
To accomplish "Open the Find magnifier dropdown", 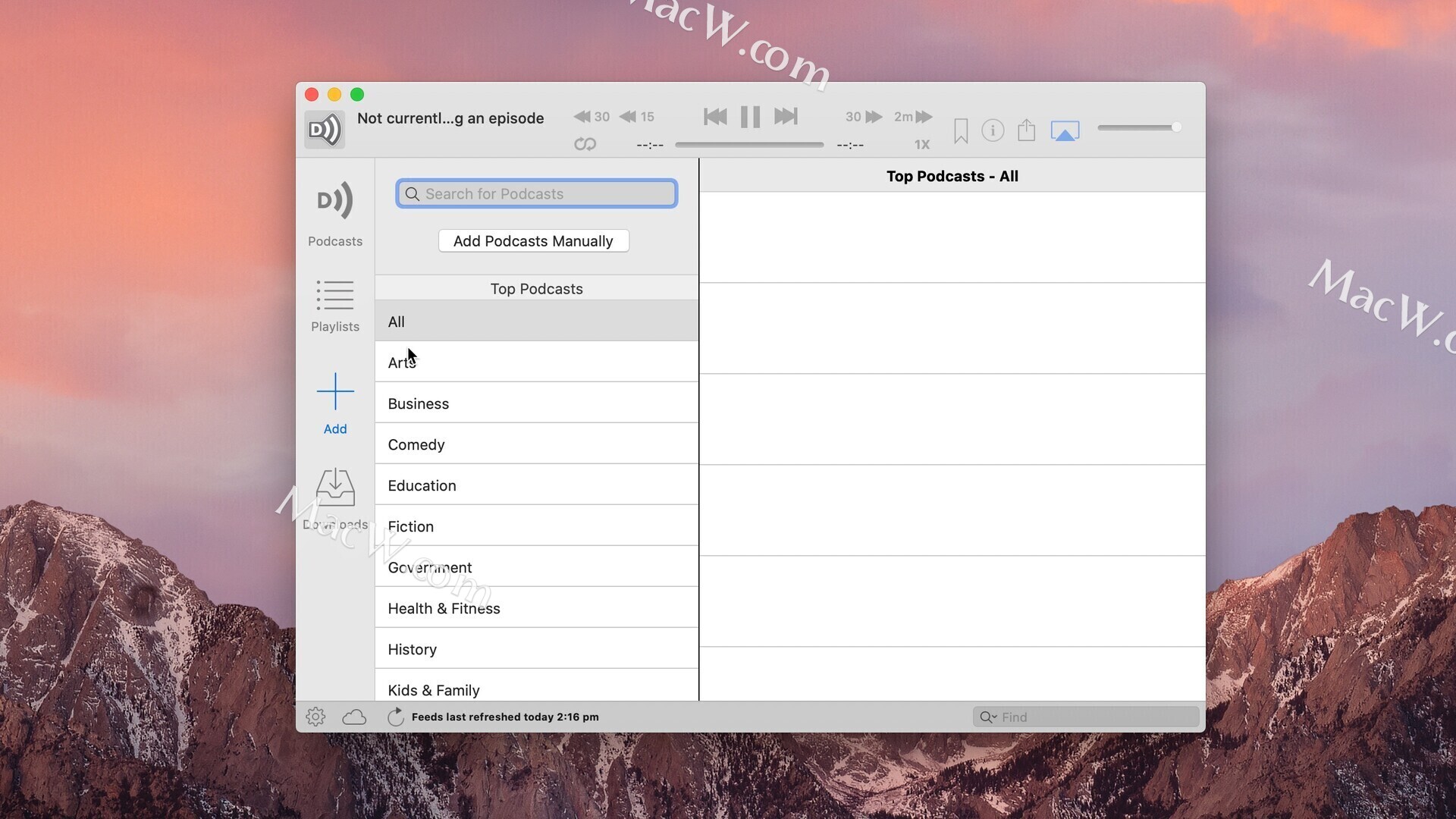I will click(988, 717).
